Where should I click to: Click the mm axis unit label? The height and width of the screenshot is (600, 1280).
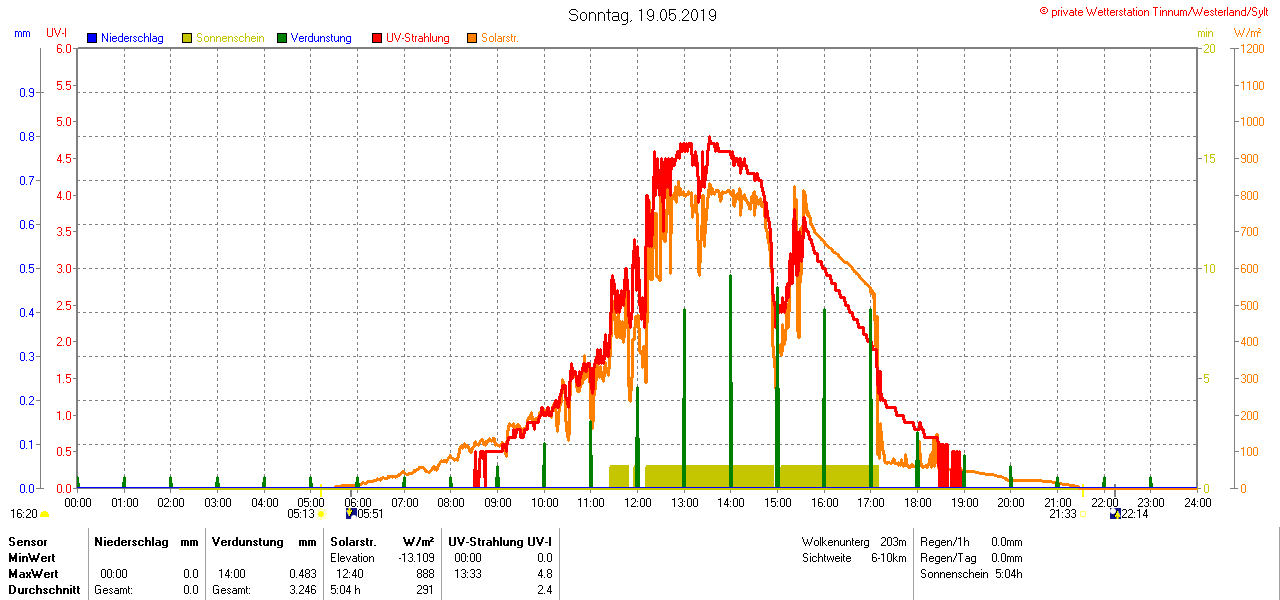(x=22, y=33)
